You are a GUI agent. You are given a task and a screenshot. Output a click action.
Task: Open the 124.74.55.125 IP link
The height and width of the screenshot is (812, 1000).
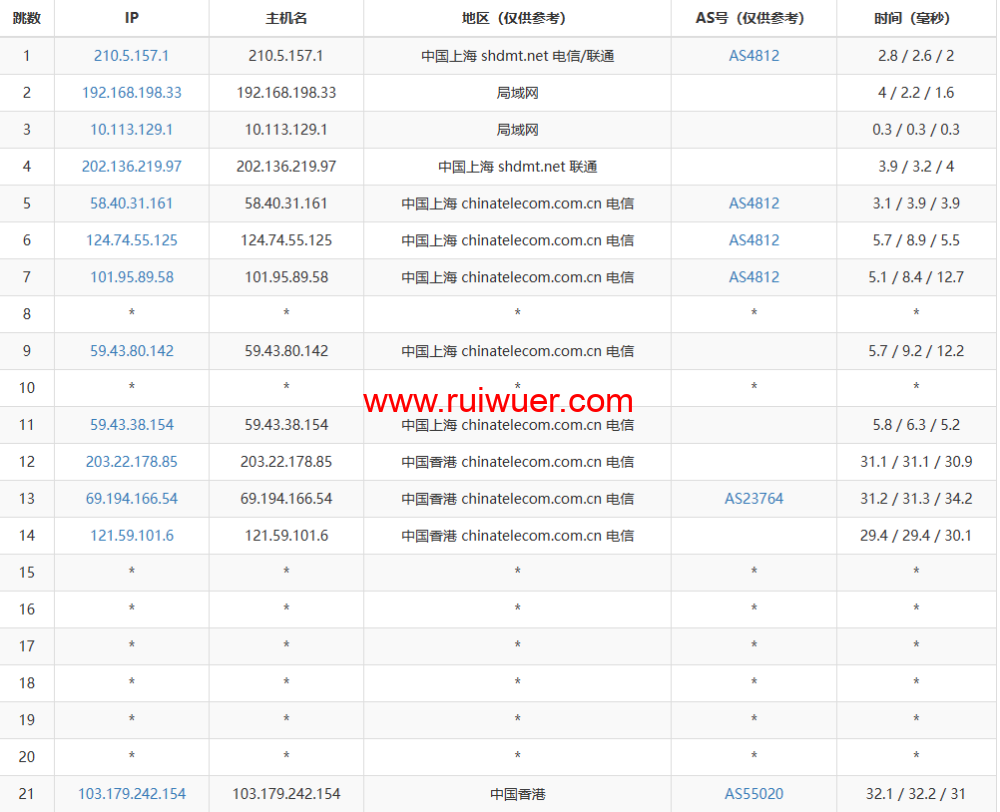coord(131,241)
